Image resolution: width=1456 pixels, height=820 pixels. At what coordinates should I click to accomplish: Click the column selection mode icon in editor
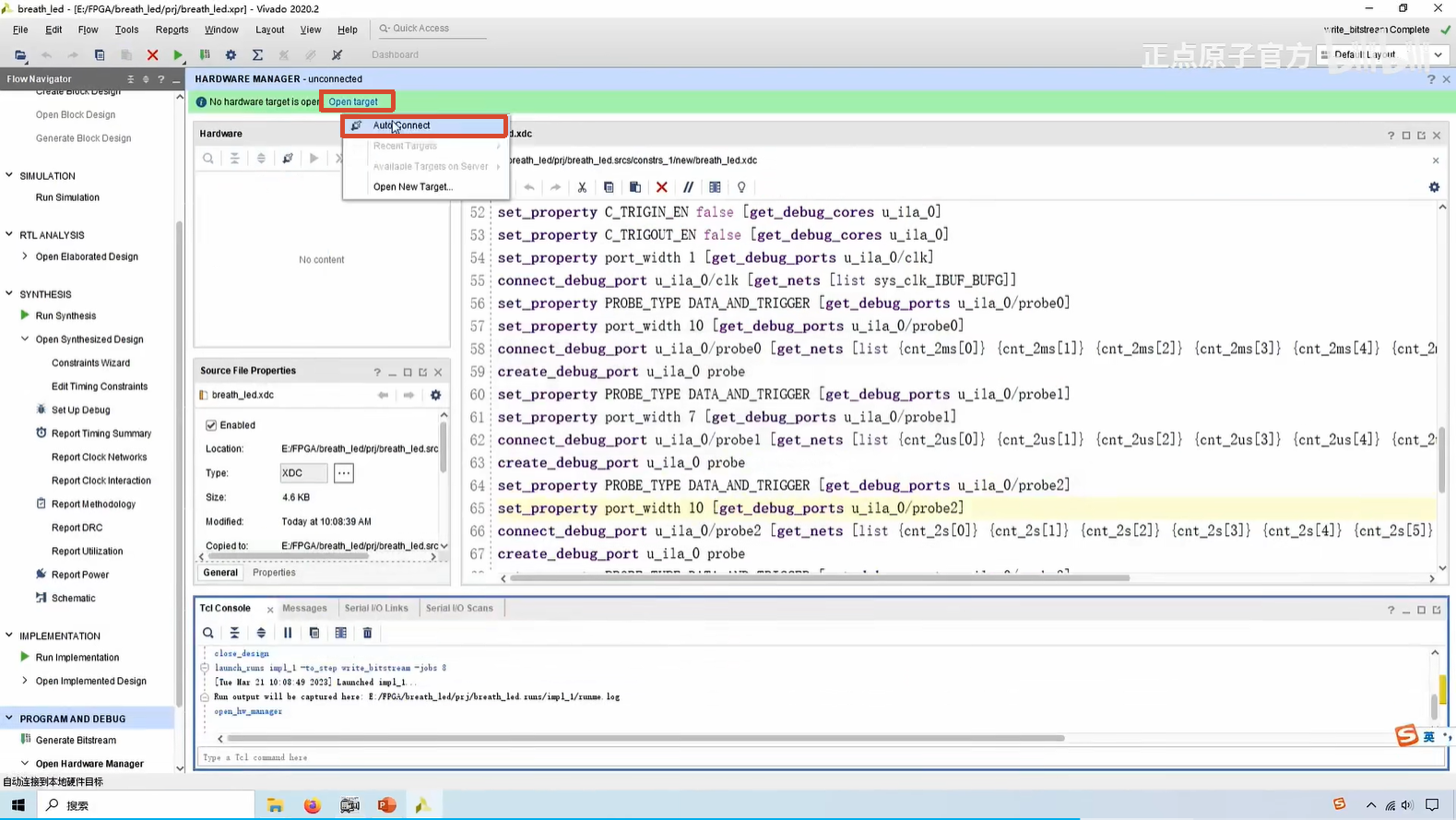[x=715, y=187]
